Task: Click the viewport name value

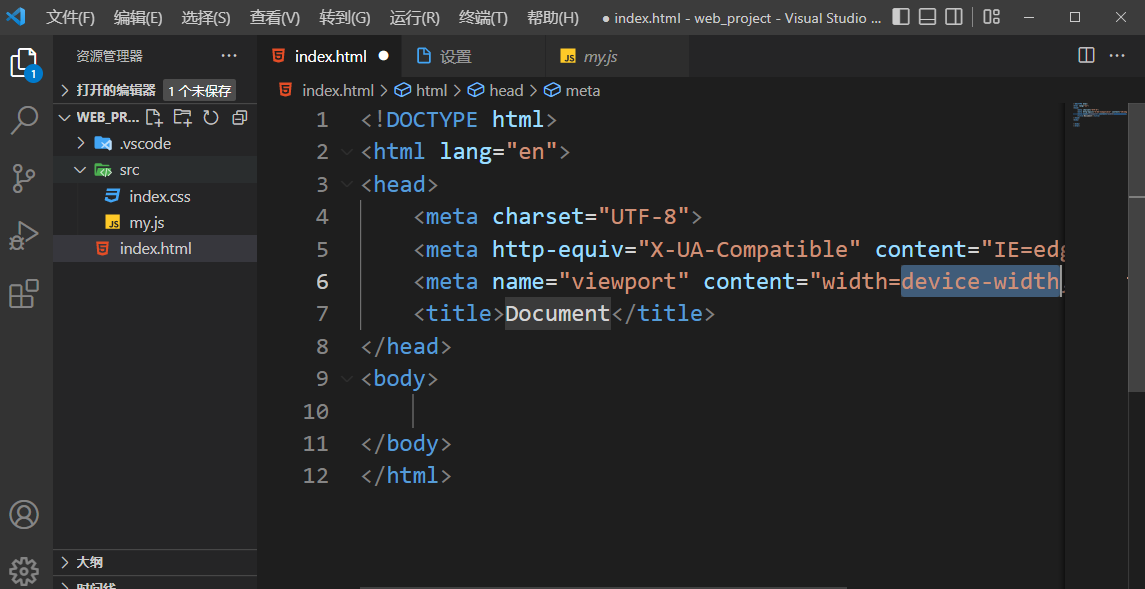Action: point(624,281)
